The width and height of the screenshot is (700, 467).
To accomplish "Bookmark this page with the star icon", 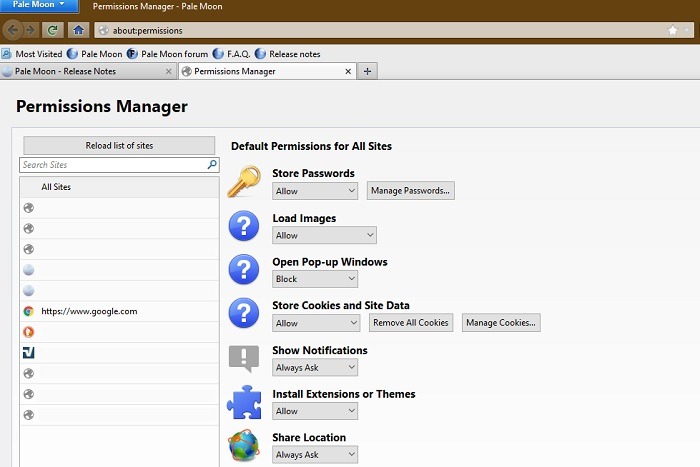I will (672, 30).
